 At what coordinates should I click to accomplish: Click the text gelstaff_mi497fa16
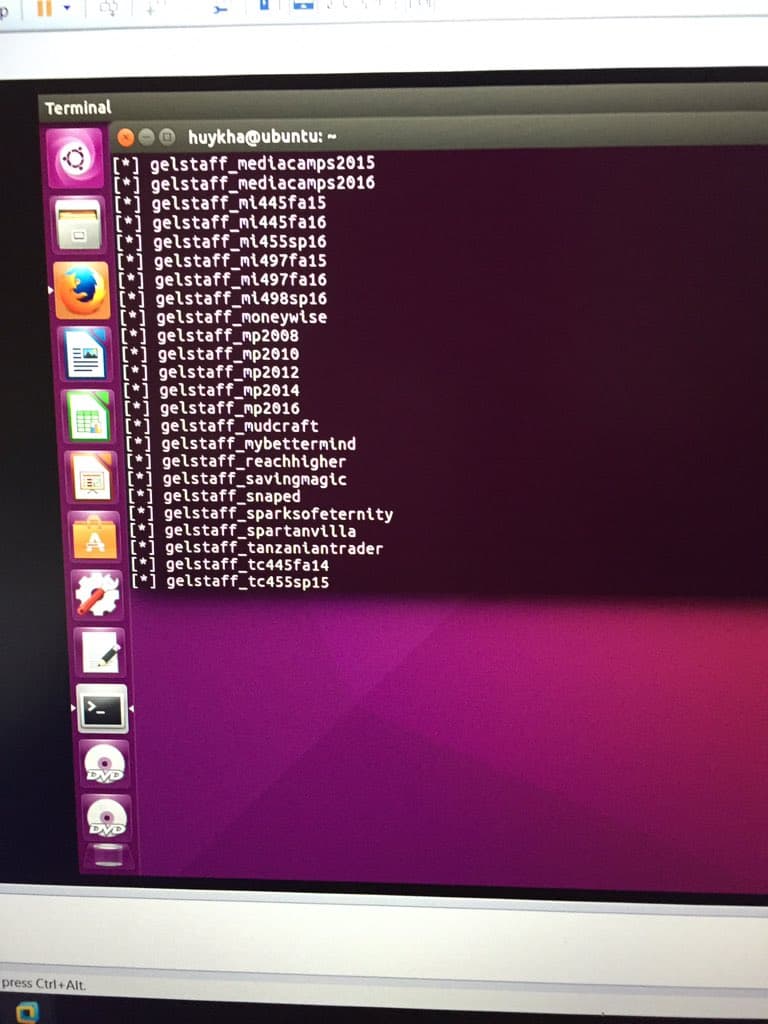pyautogui.click(x=241, y=280)
